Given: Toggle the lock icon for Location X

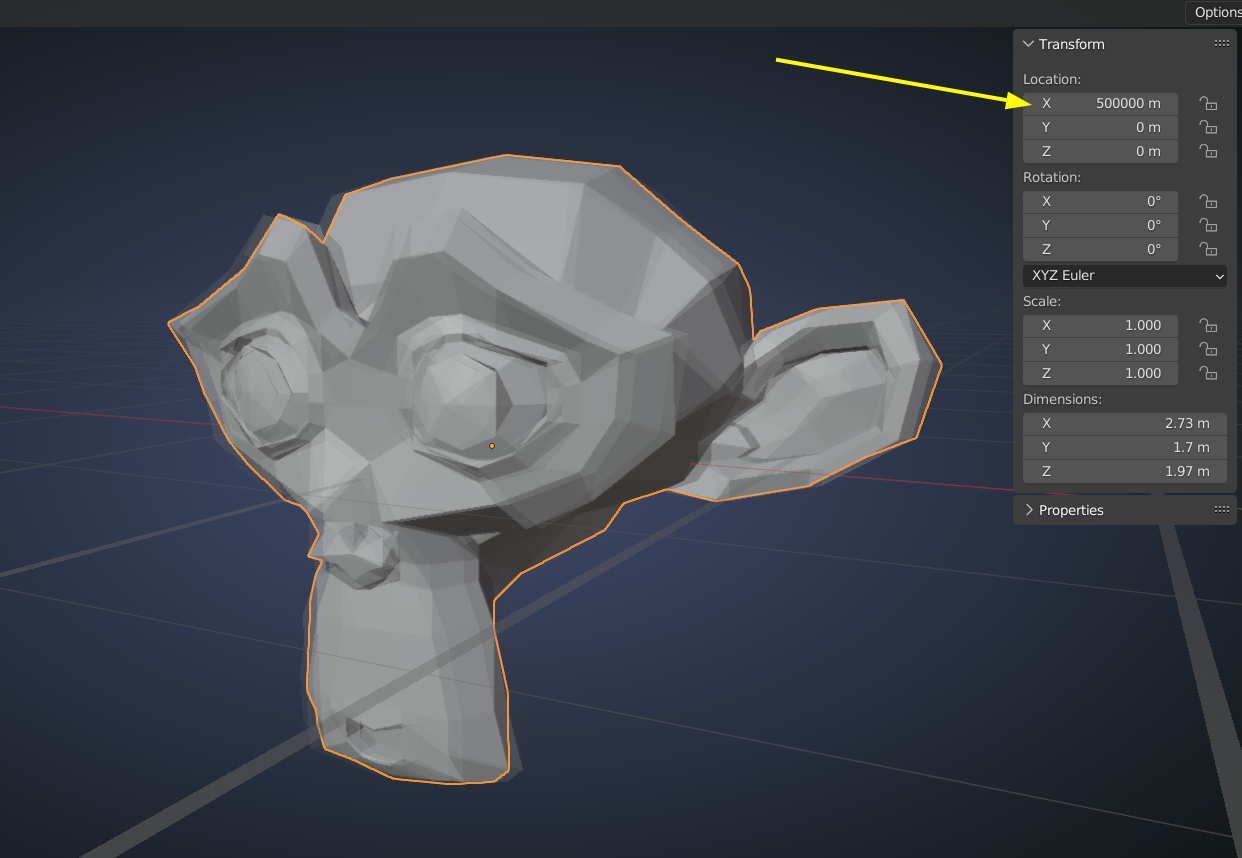Looking at the screenshot, I should [1208, 103].
